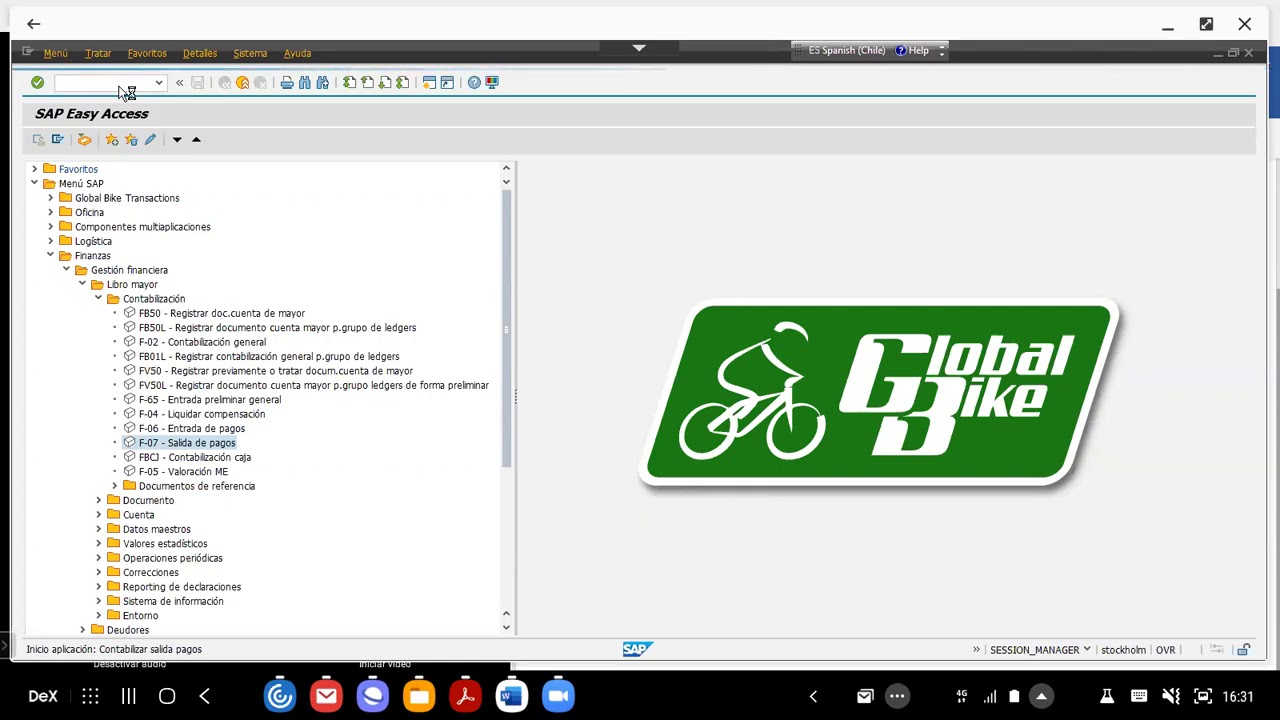Click the Create New Session icon
Viewport: 1280px width, 720px height.
429,83
